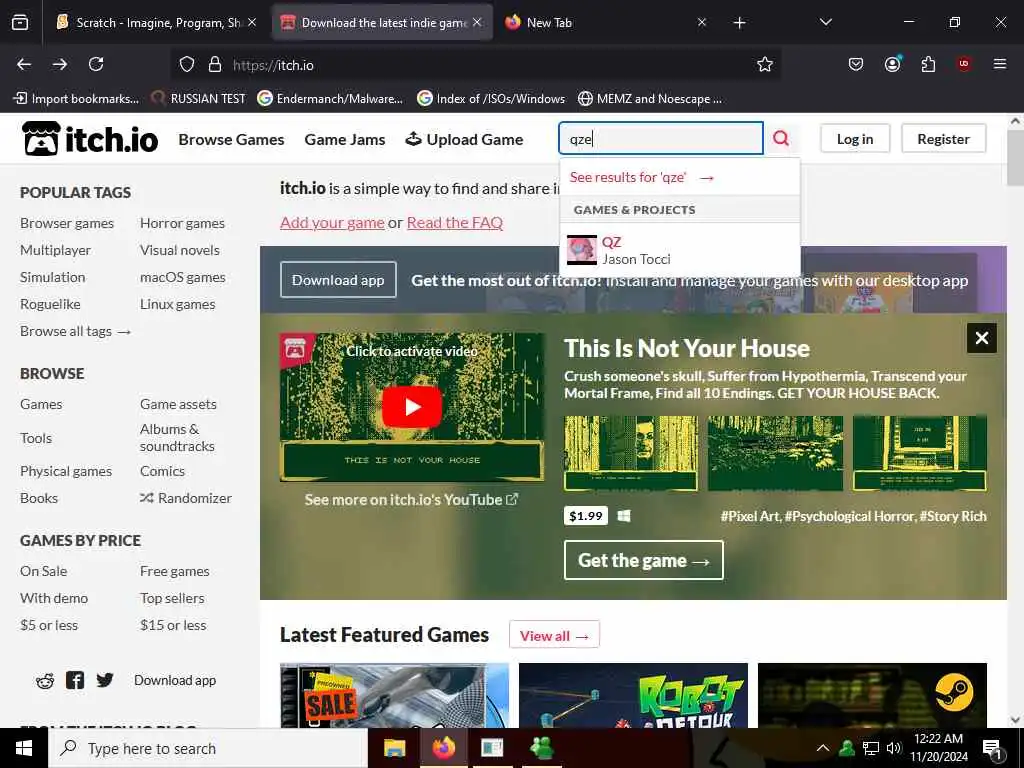
Task: Open itch.io Reddit icon link
Action: 45,681
